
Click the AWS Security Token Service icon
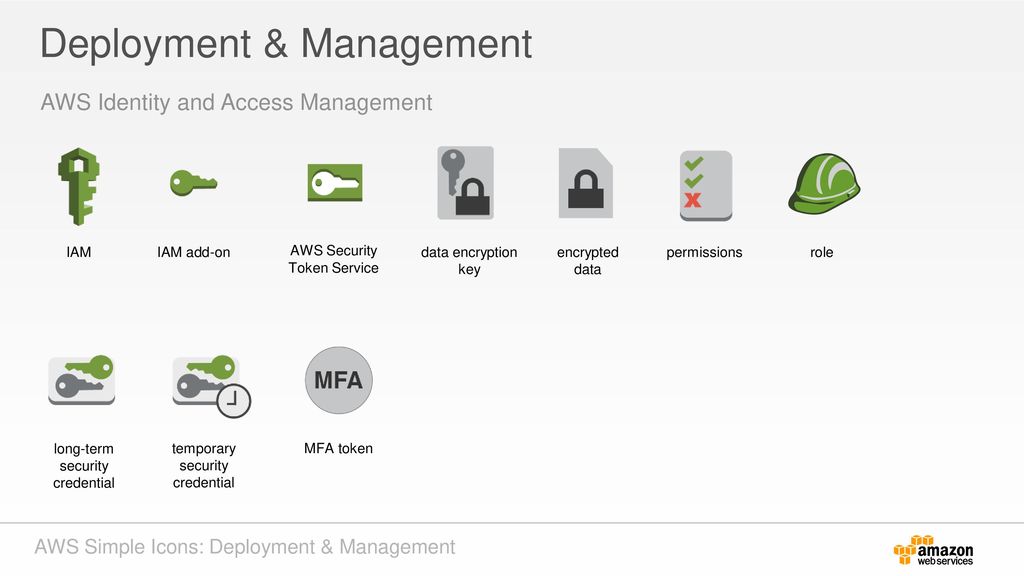coord(335,182)
